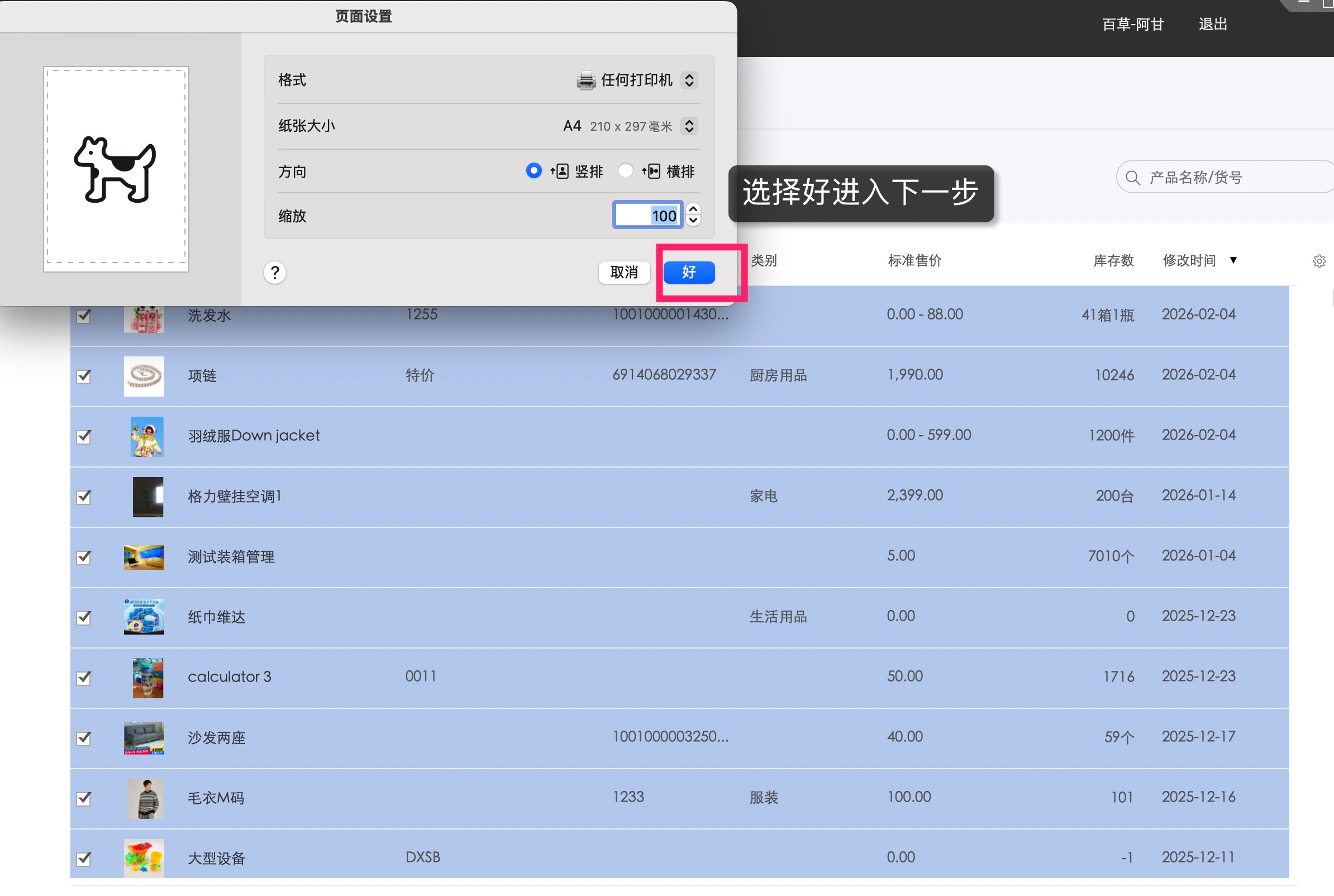Open the 百草-阿甘 account menu
This screenshot has height=896, width=1334.
click(1133, 23)
